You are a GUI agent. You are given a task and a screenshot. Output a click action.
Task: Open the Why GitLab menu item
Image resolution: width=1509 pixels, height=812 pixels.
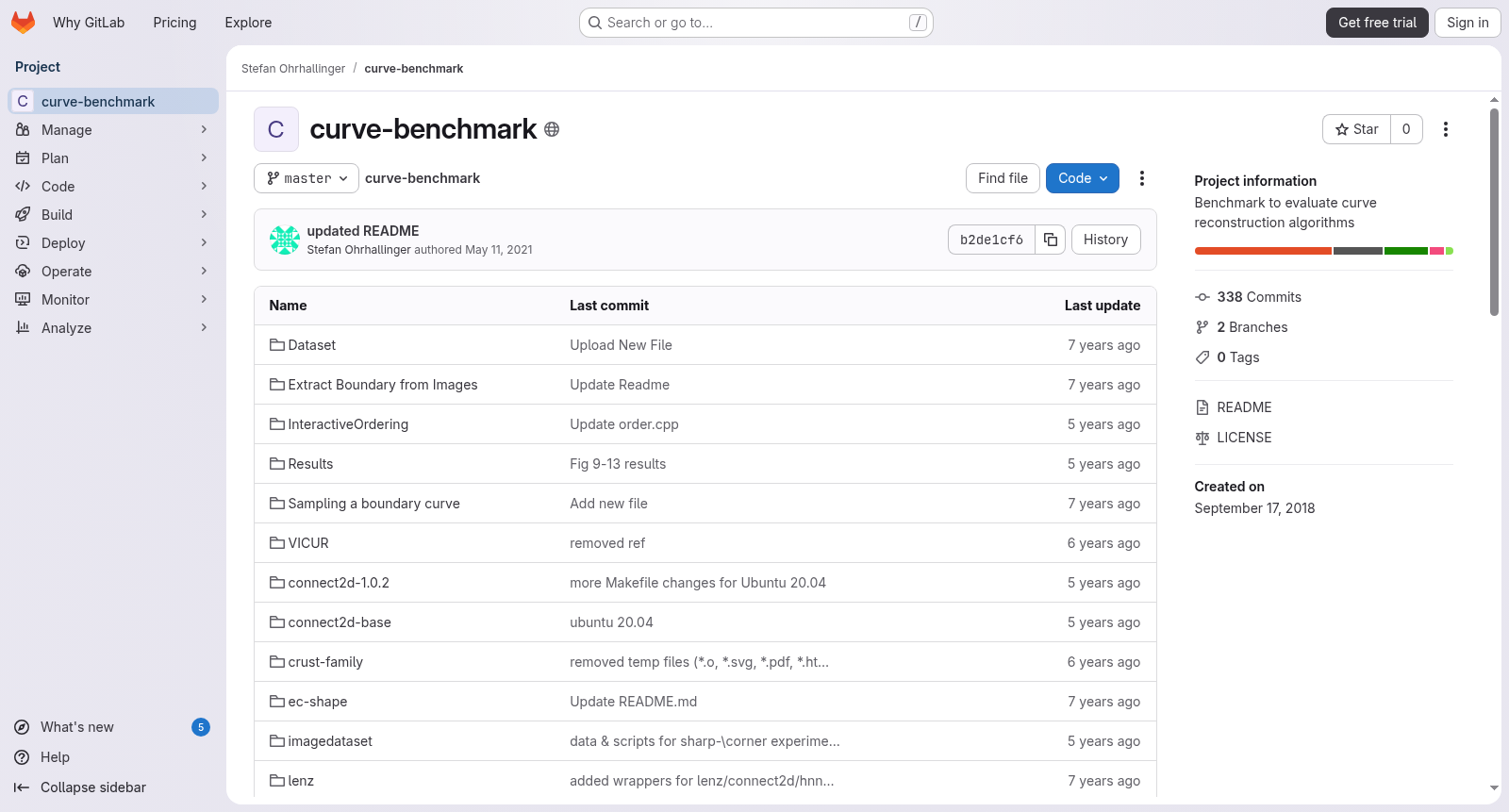point(89,23)
